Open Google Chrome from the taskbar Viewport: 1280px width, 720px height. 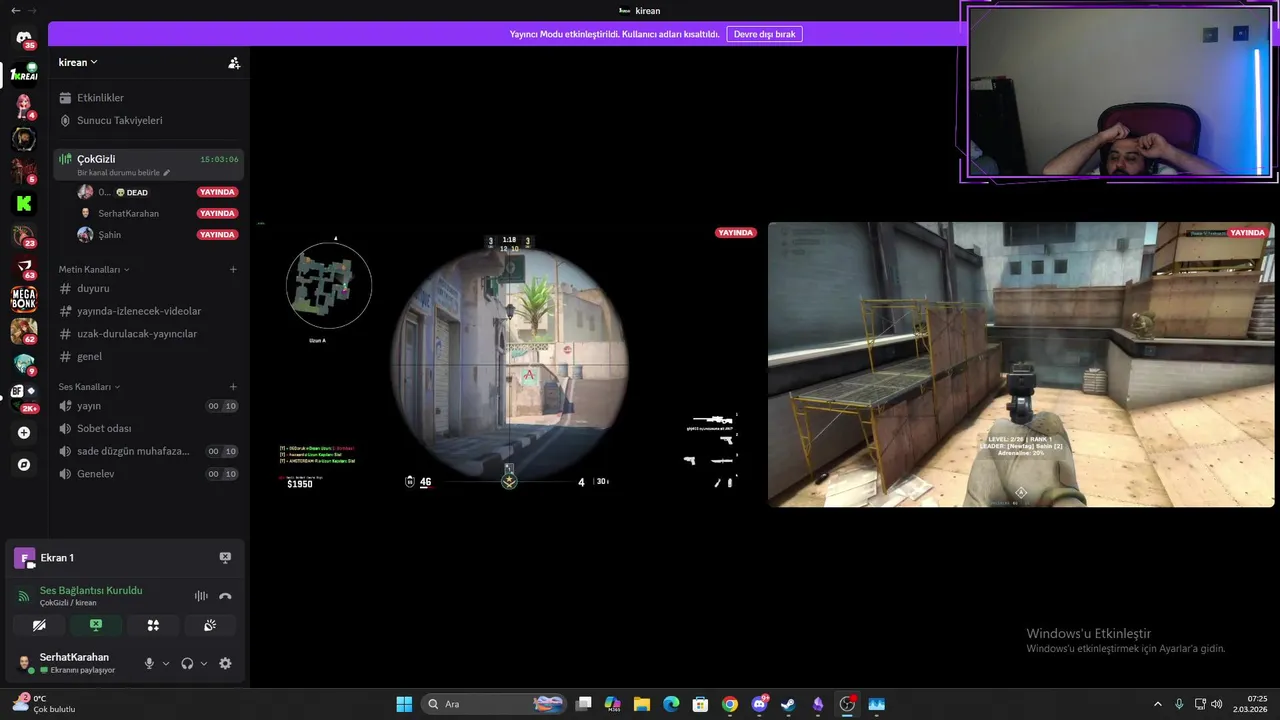click(730, 704)
